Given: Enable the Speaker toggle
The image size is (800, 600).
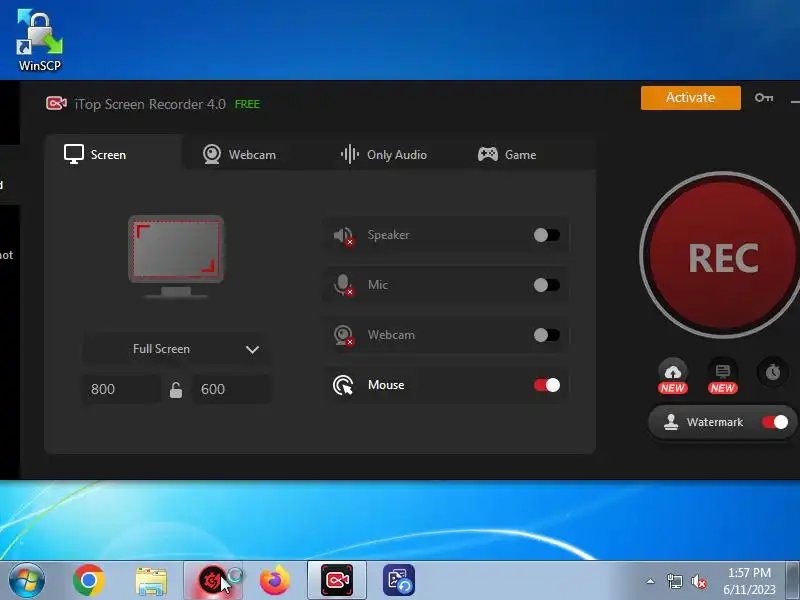Looking at the screenshot, I should [x=546, y=235].
